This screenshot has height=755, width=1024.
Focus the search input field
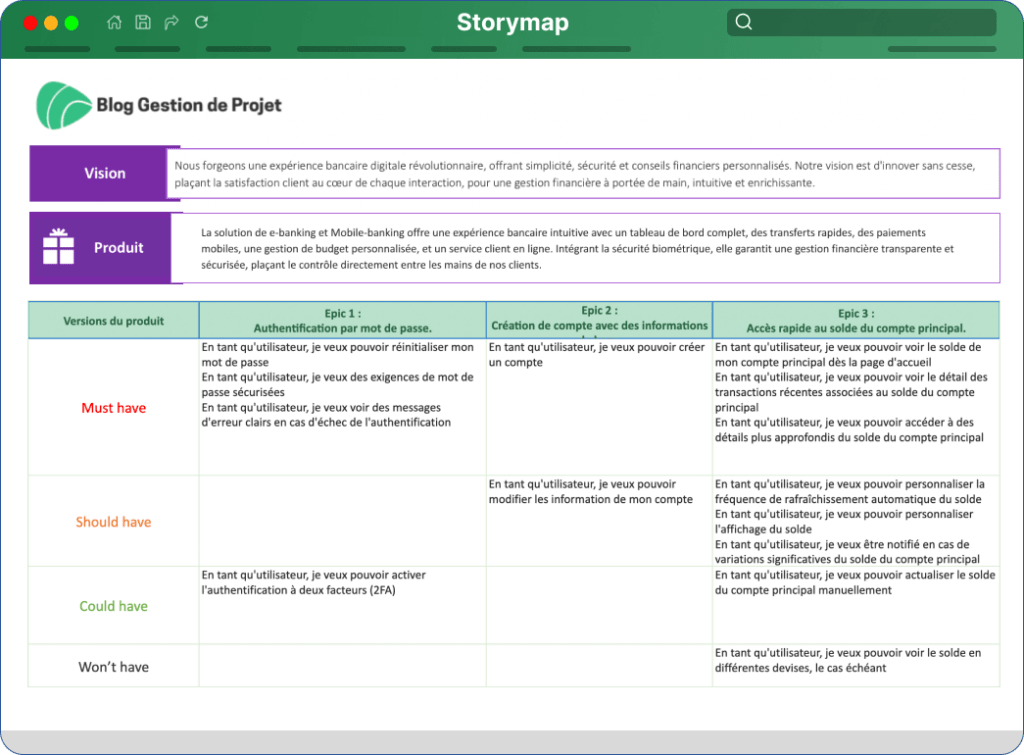(861, 22)
